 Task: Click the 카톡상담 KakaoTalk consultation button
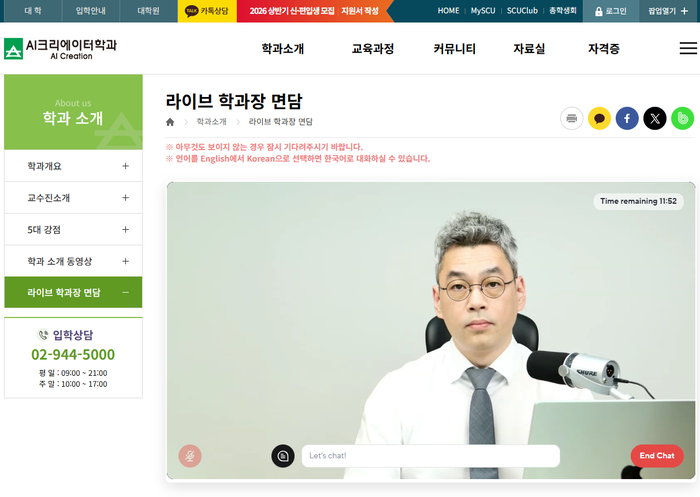[206, 11]
